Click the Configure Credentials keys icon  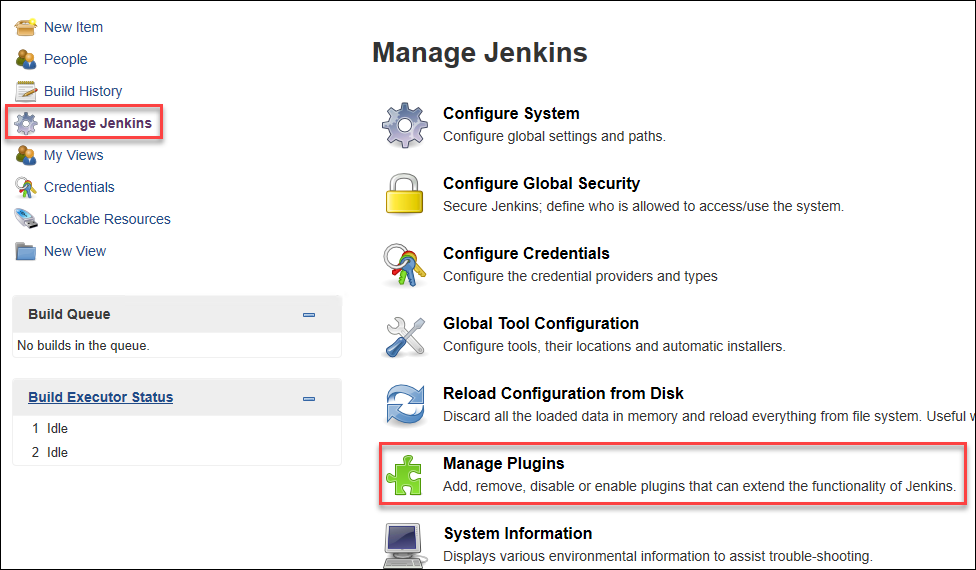point(405,265)
